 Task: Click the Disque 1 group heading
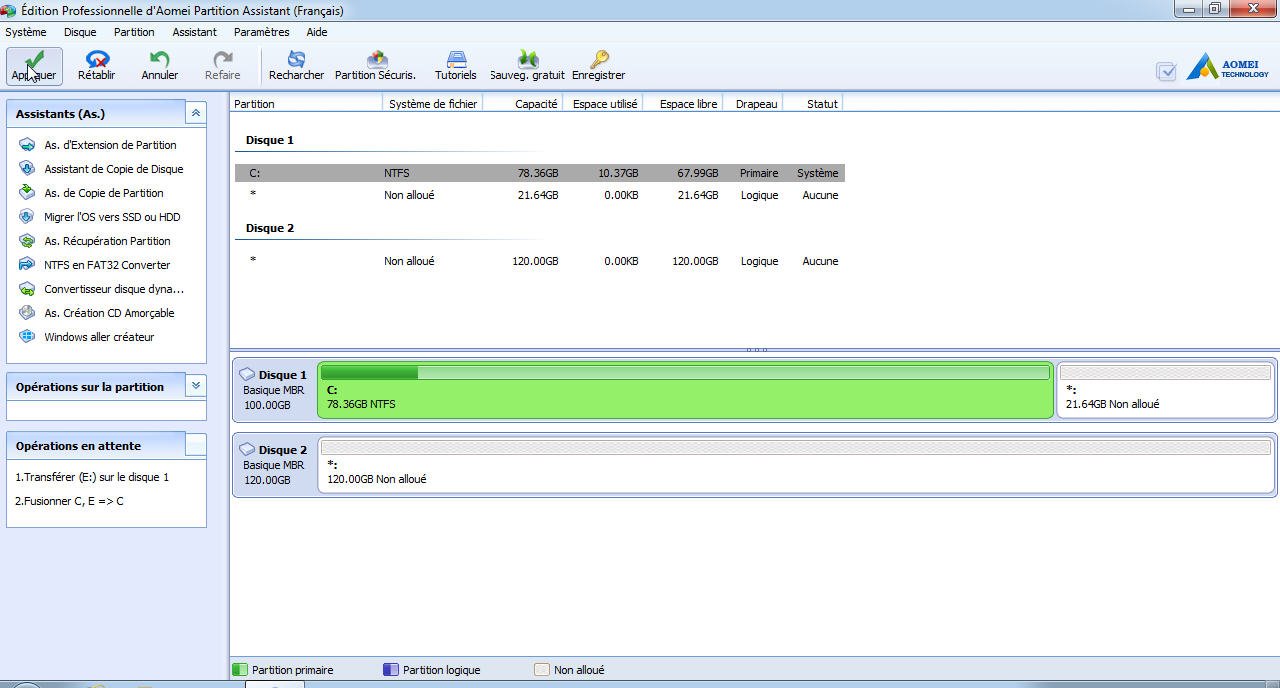[270, 140]
